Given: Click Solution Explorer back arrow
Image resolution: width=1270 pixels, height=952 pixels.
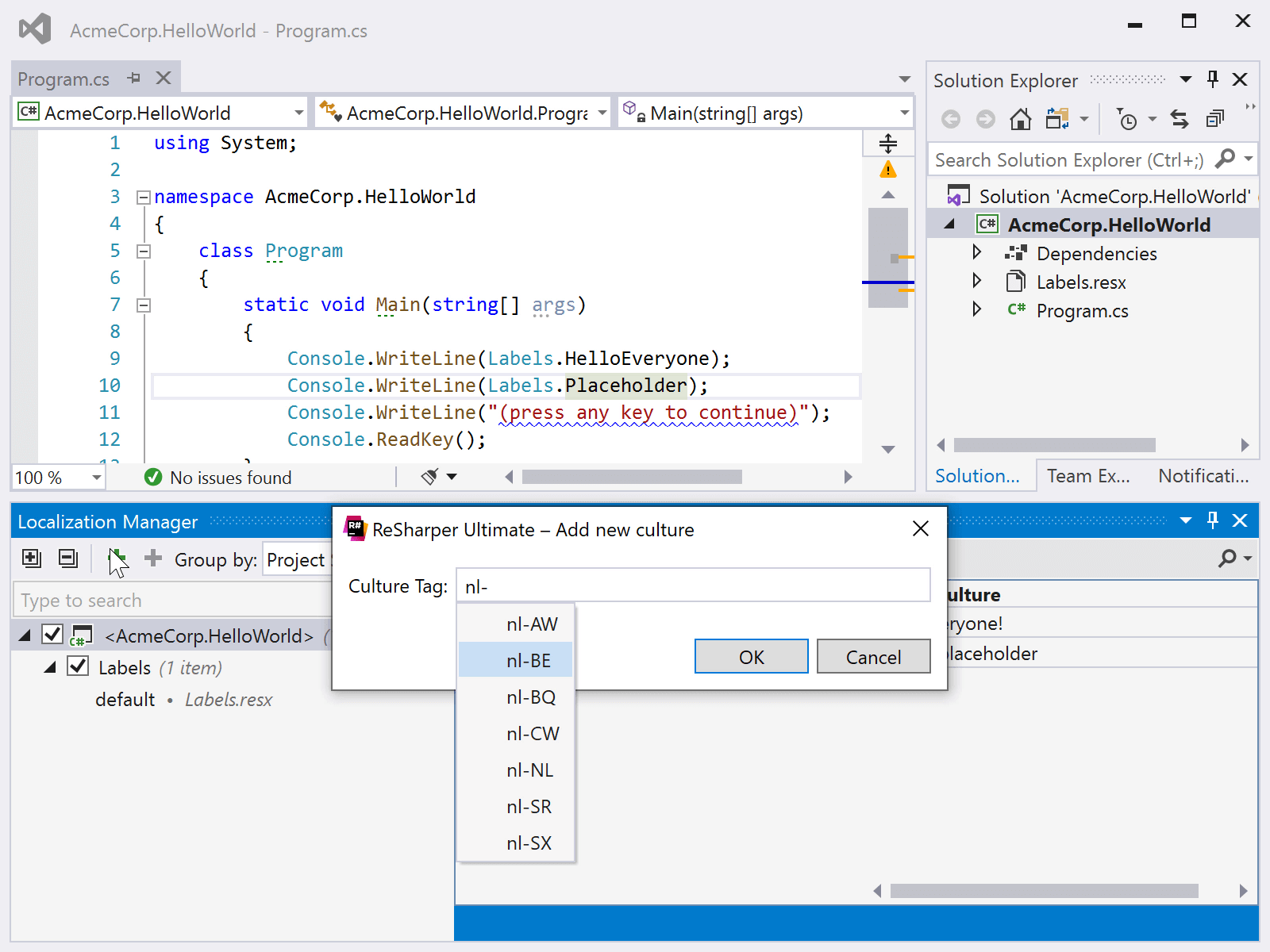Looking at the screenshot, I should pos(951,119).
